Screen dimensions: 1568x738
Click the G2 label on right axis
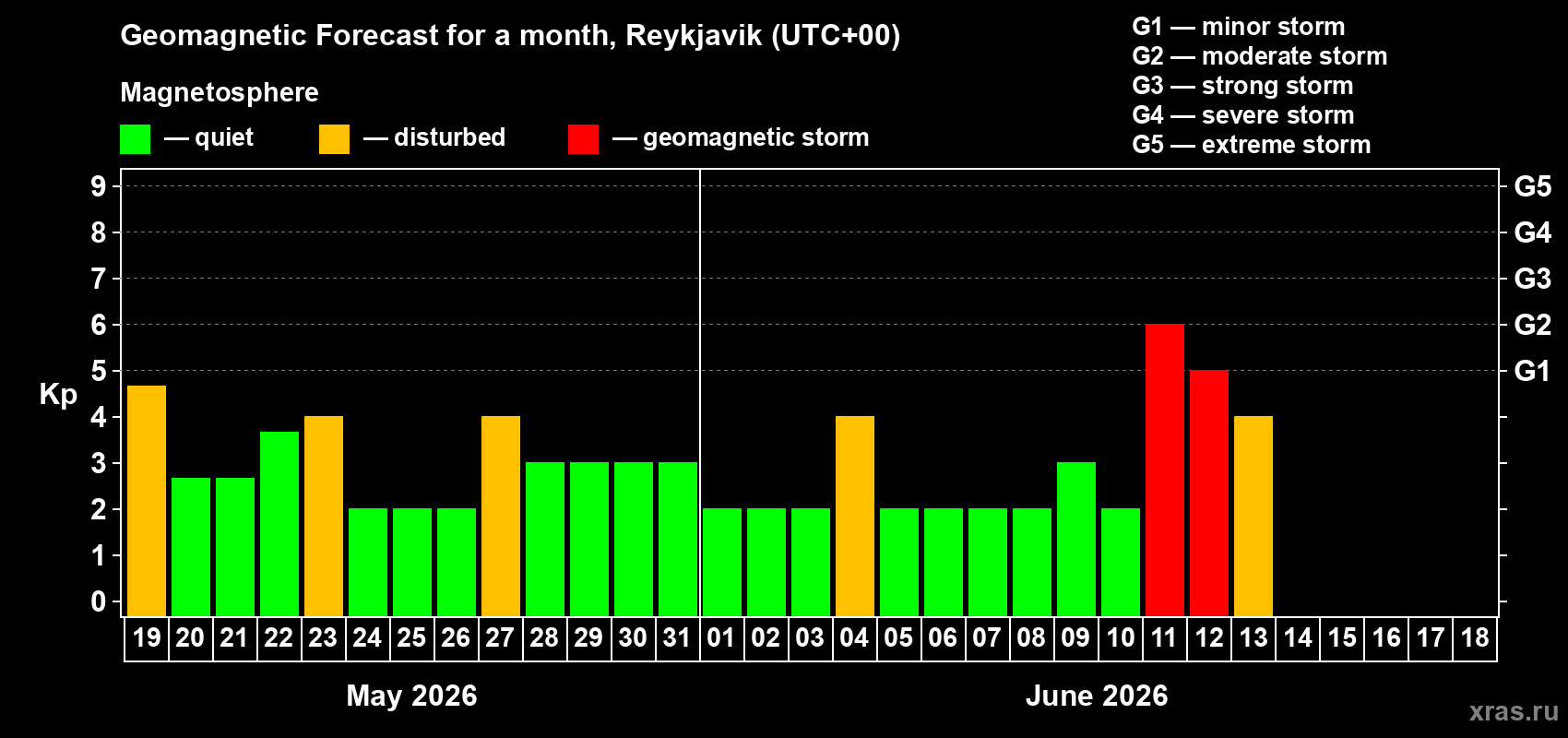tap(1533, 325)
